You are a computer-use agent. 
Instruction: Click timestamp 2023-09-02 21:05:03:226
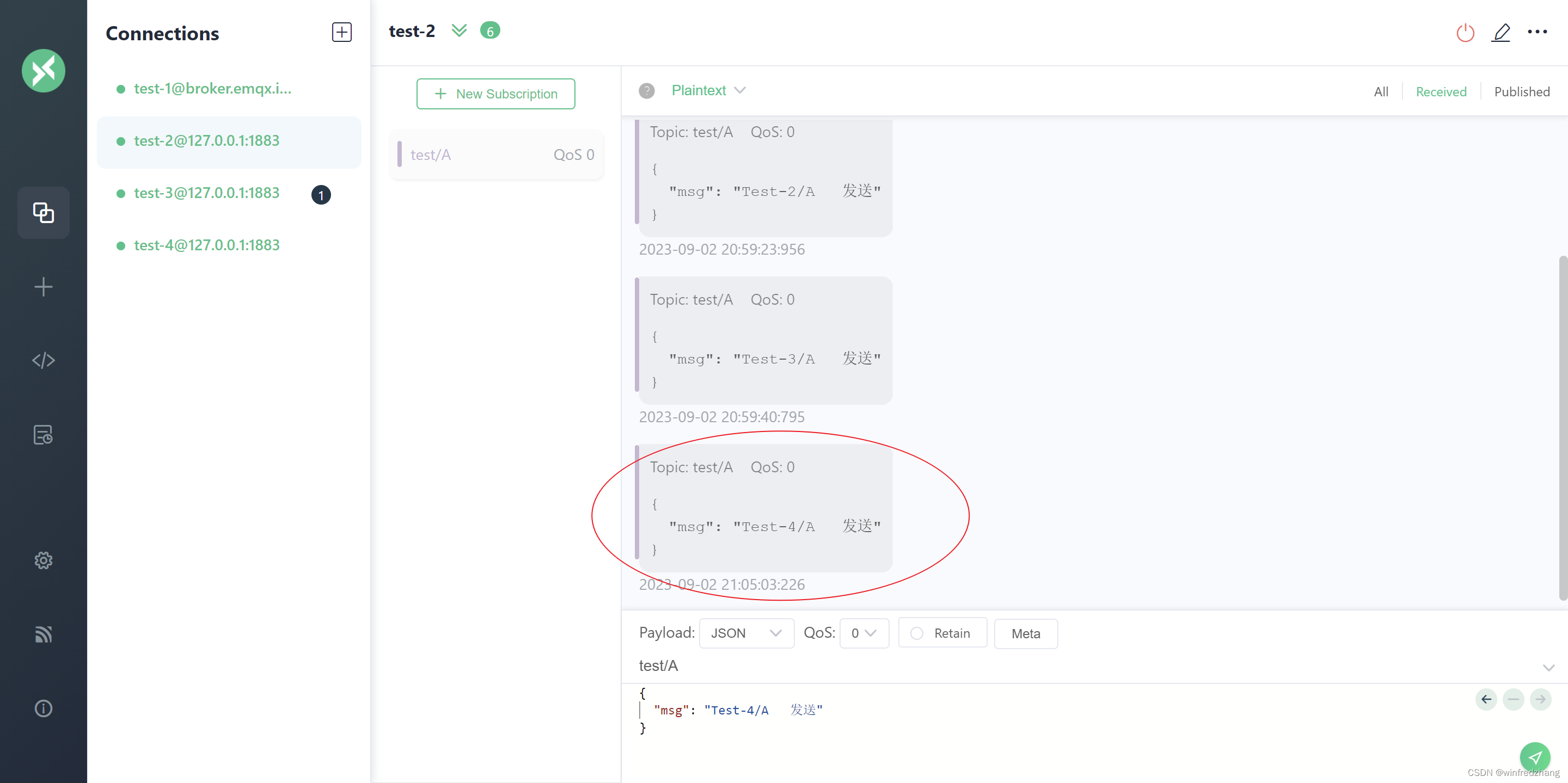722,584
